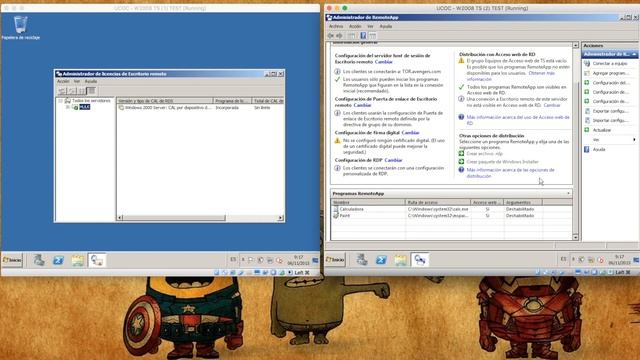This screenshot has width=640, height=360.
Task: Sort programs by Ruta de acceso column
Action: pos(438,202)
